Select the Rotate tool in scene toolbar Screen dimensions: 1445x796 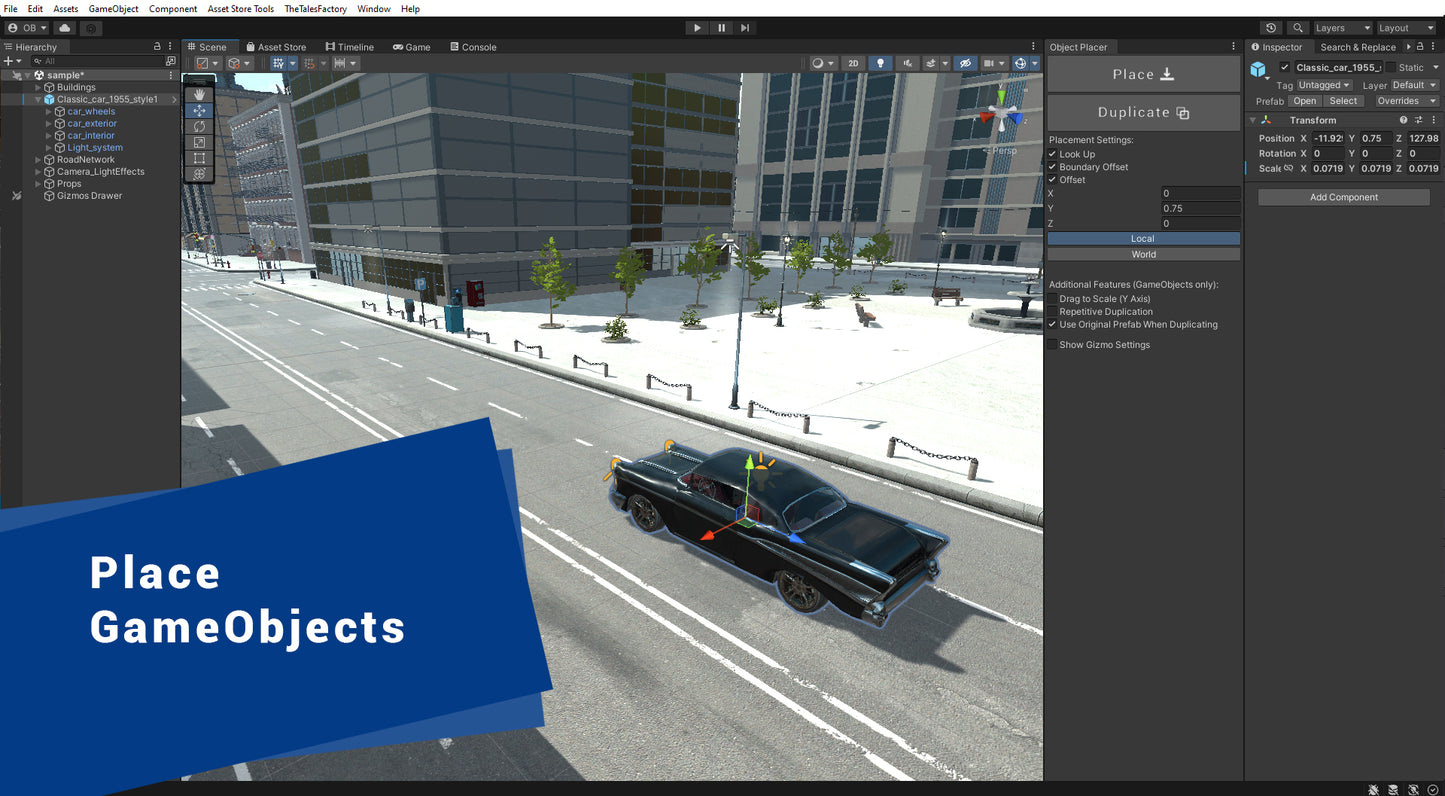199,126
